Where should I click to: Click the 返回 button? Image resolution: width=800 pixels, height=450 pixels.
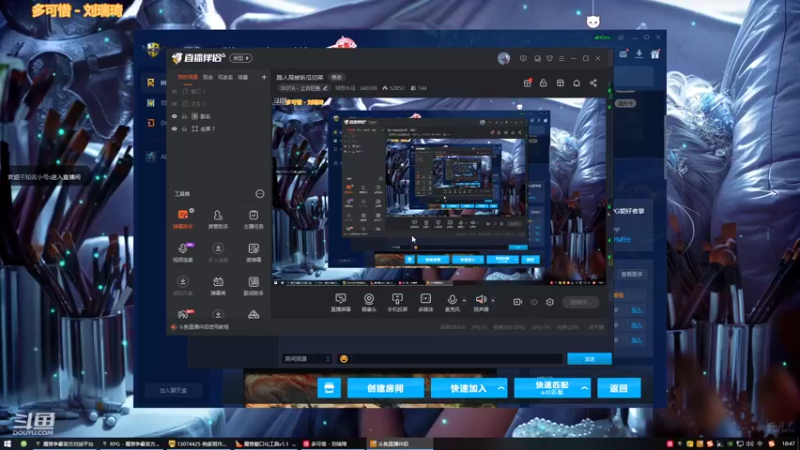click(619, 388)
